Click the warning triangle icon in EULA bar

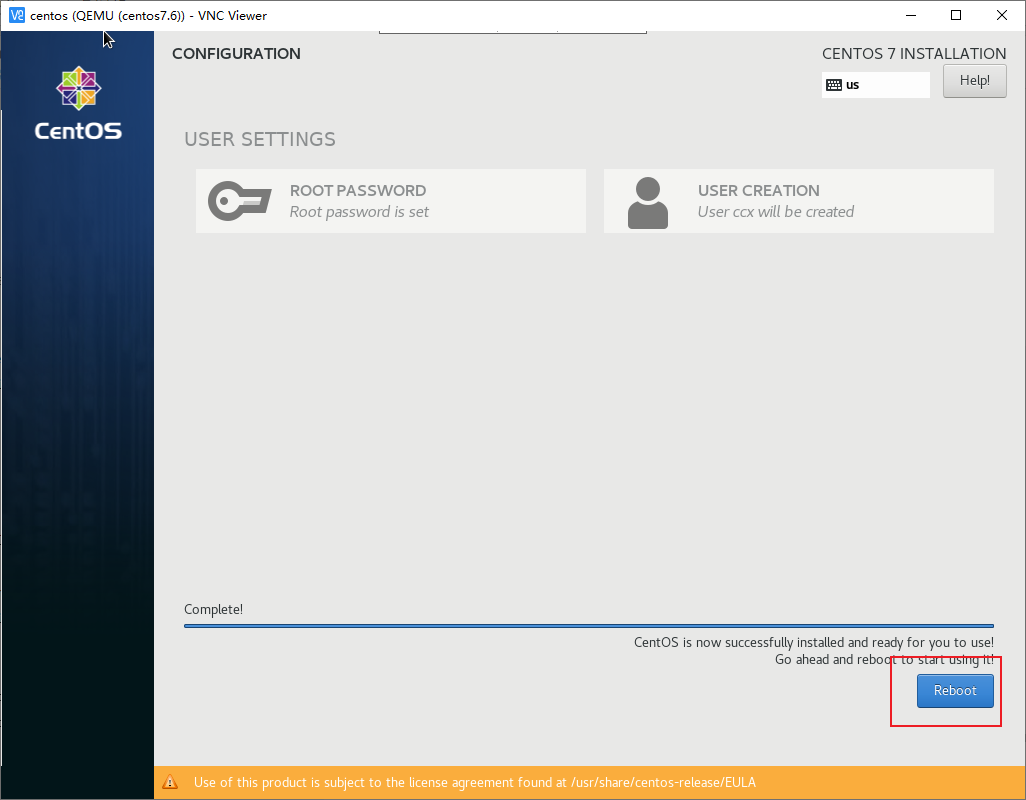tap(170, 782)
